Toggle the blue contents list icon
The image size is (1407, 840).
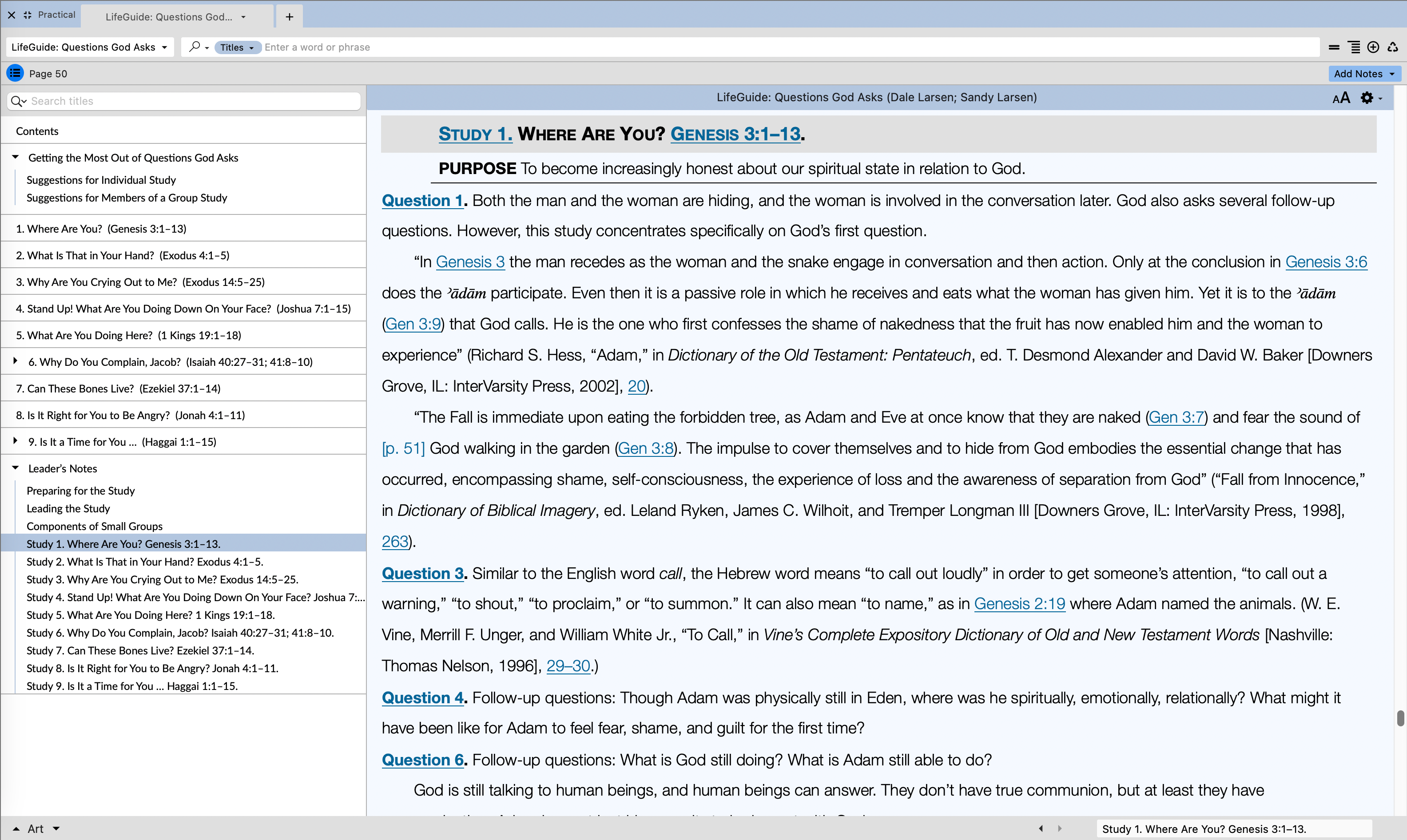pos(15,73)
